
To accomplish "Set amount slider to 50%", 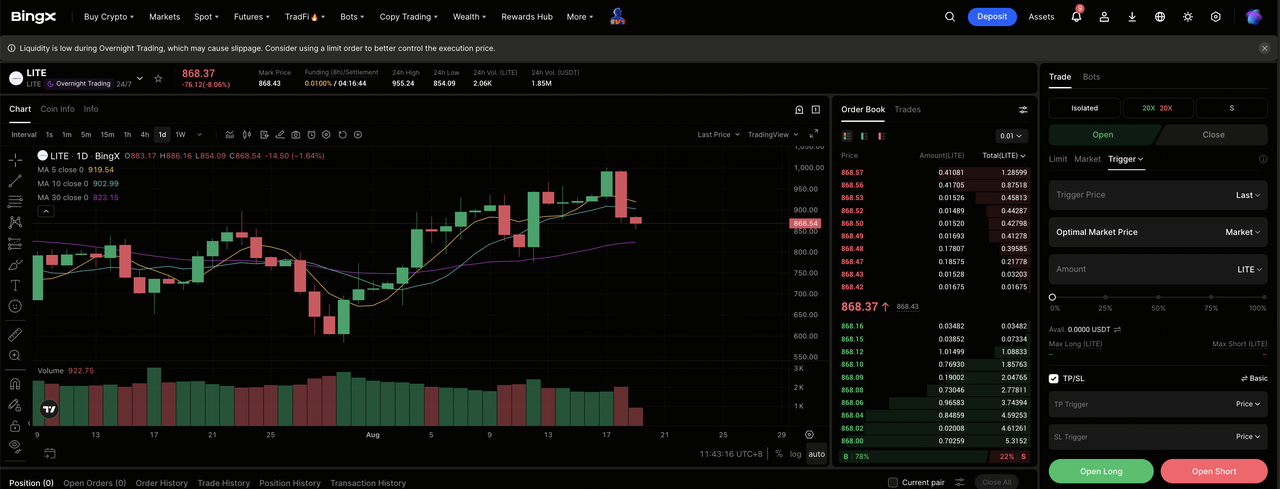I will [x=1158, y=297].
